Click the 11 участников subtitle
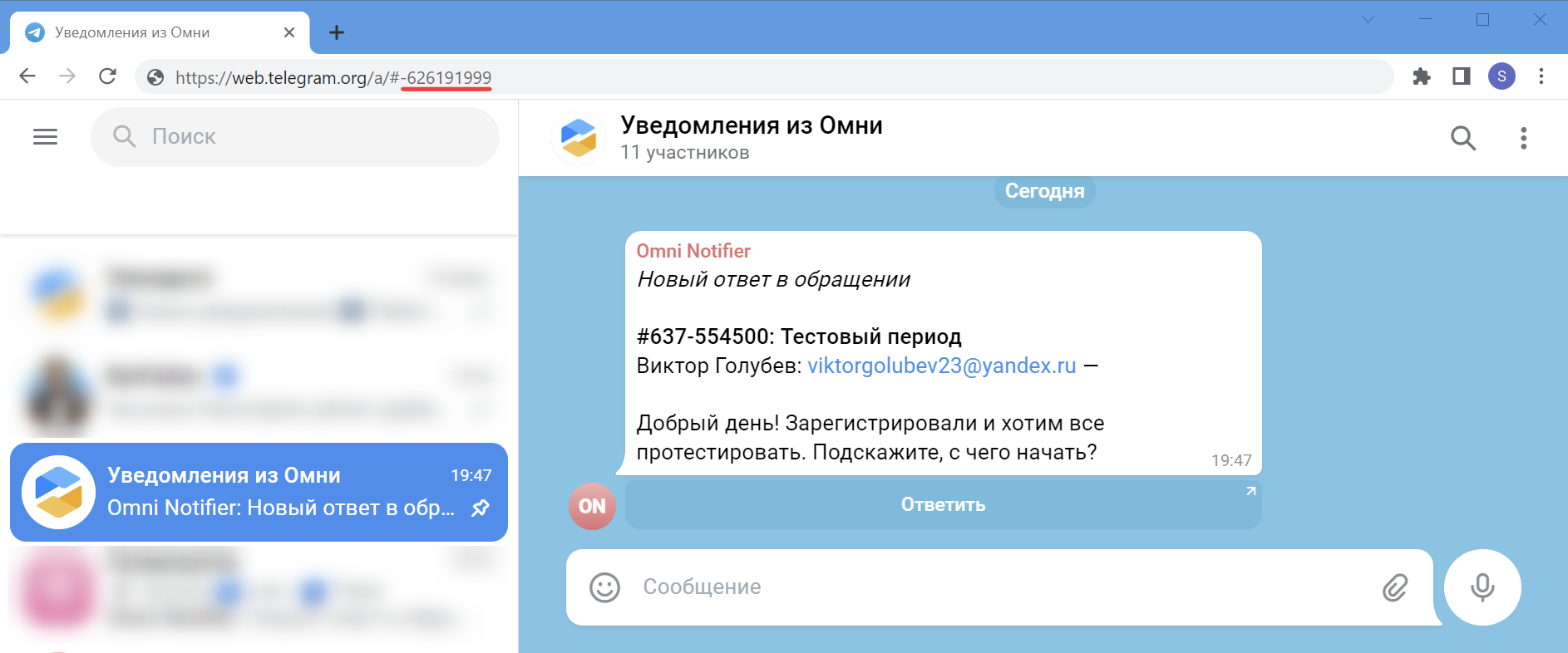 [x=685, y=153]
